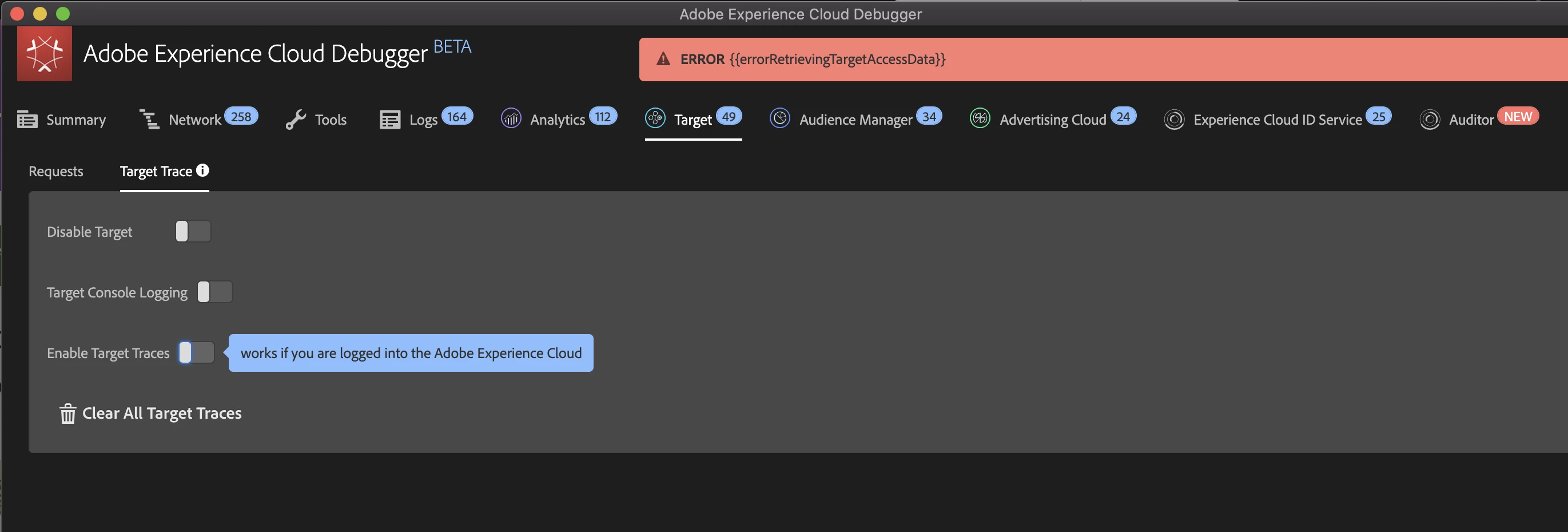This screenshot has width=1568, height=532.
Task: Click the trash can icon for clearing traces
Action: tap(67, 414)
